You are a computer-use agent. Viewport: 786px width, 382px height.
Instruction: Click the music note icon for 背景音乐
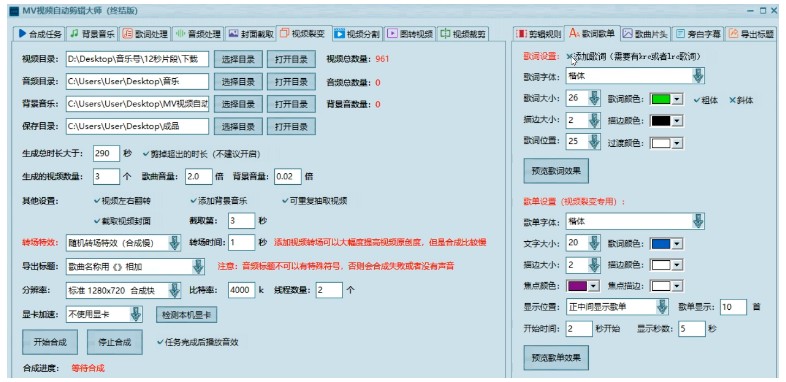74,34
